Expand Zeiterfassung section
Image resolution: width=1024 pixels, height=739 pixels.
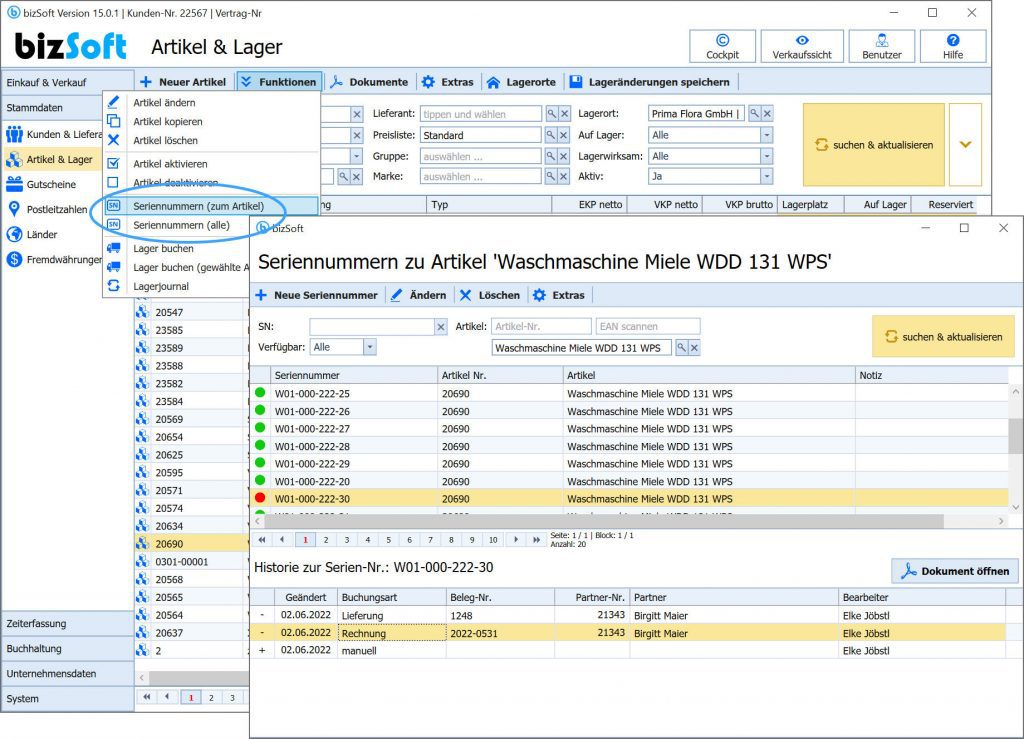(68, 623)
